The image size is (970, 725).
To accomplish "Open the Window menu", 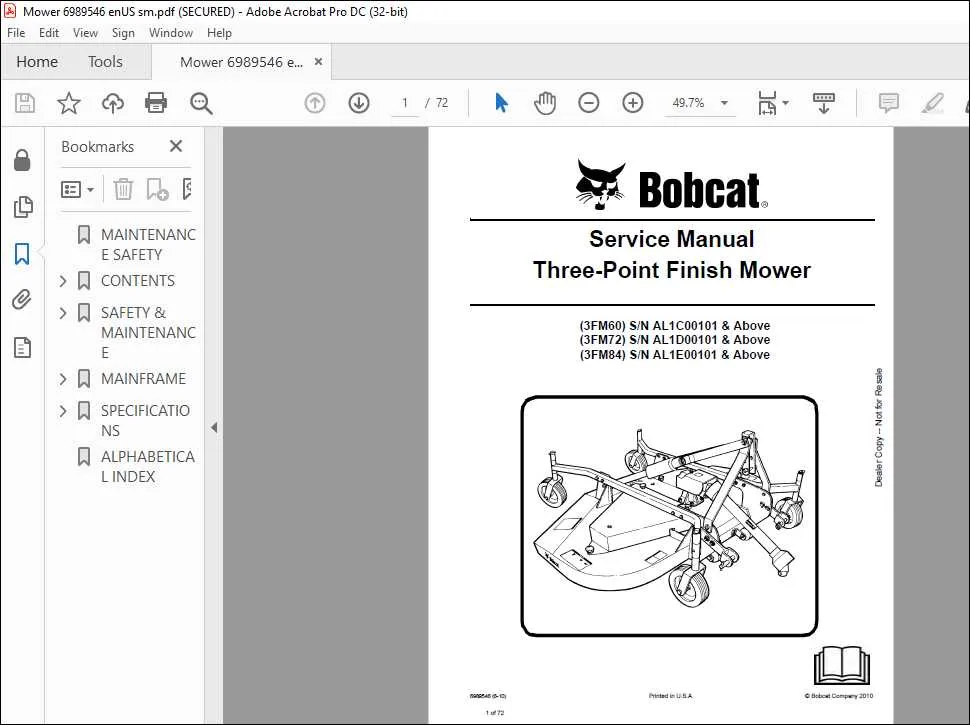I will [x=171, y=33].
